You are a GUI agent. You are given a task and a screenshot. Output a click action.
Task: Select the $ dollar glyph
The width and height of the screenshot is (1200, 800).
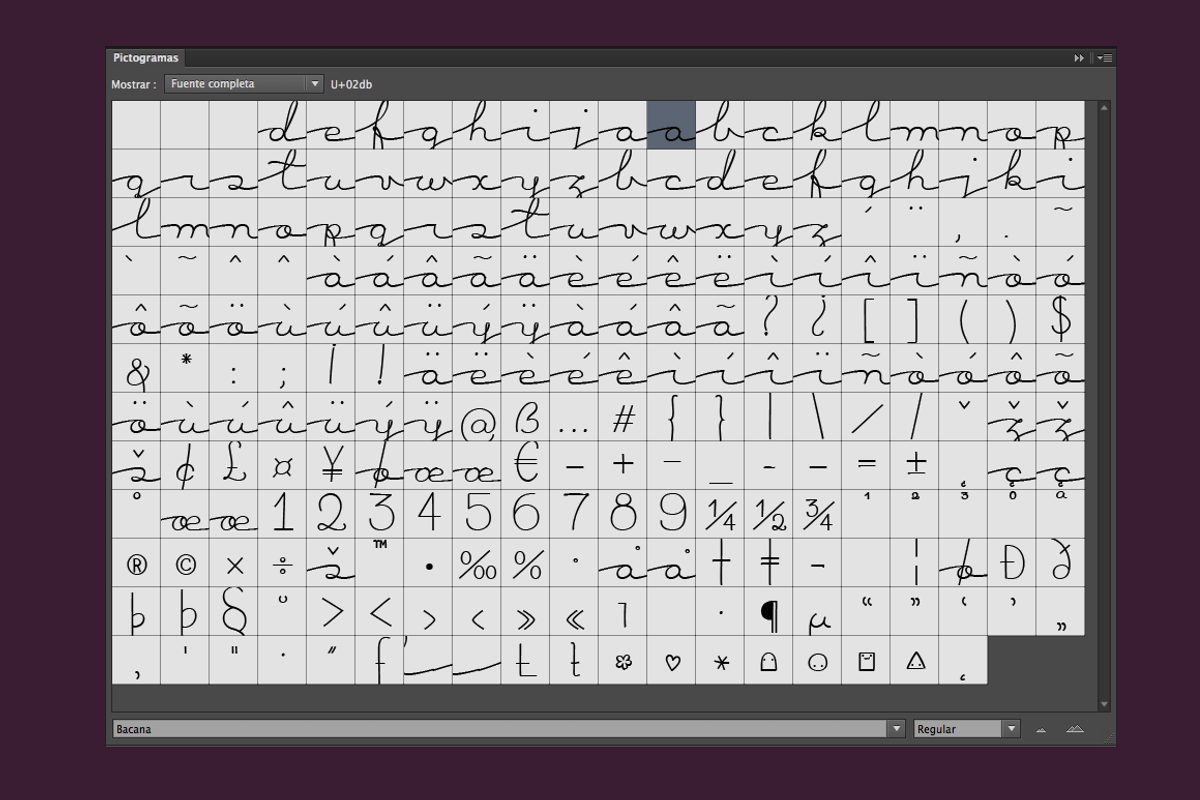(1061, 320)
